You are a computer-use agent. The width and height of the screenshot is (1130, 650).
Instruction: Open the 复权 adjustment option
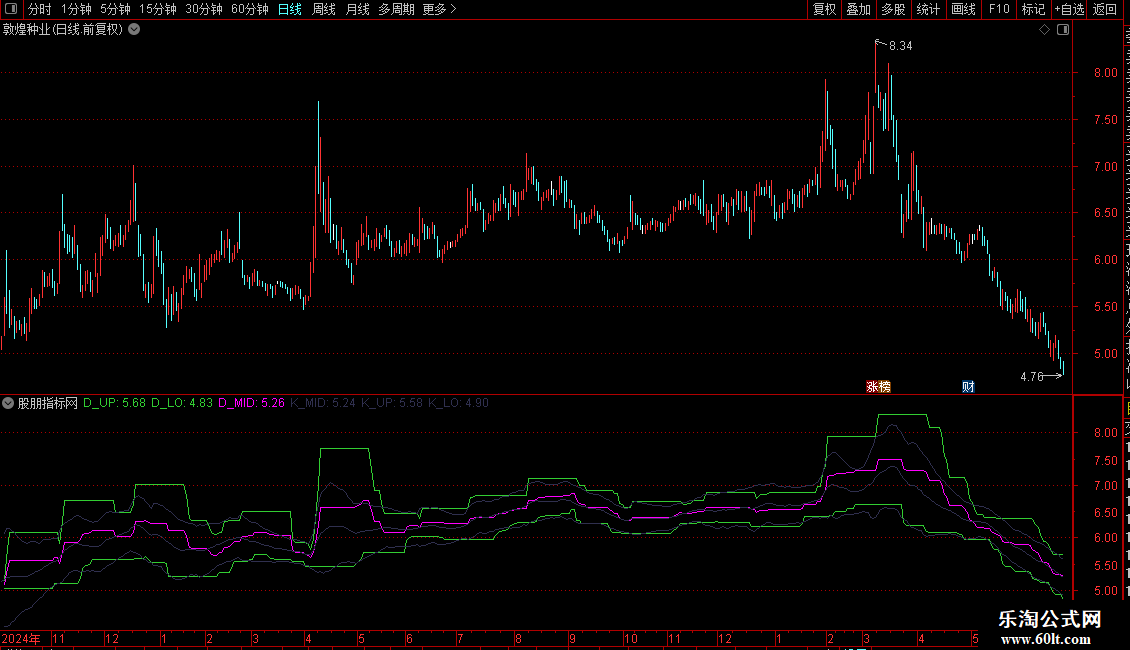(824, 9)
